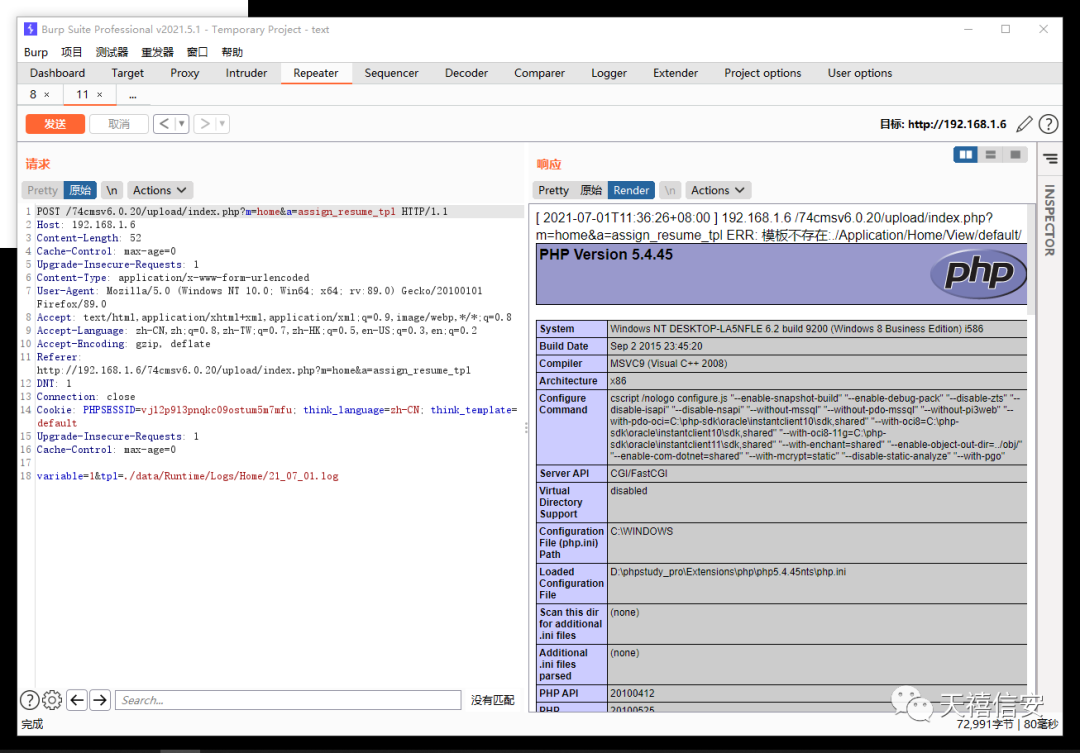Open the 重发器 menu
This screenshot has width=1080, height=753.
(157, 52)
